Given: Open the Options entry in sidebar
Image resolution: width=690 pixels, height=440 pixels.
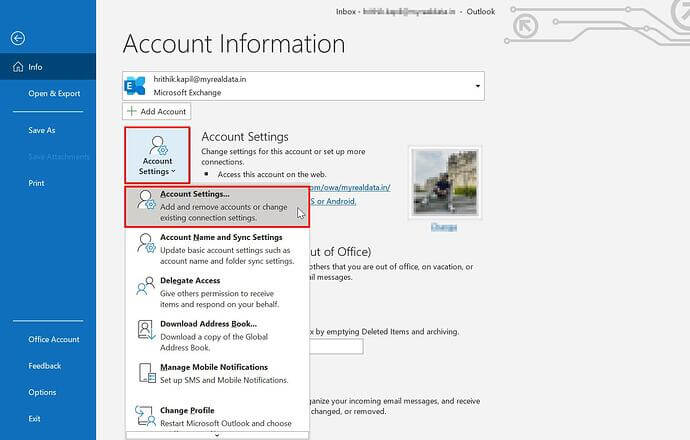Looking at the screenshot, I should (42, 392).
